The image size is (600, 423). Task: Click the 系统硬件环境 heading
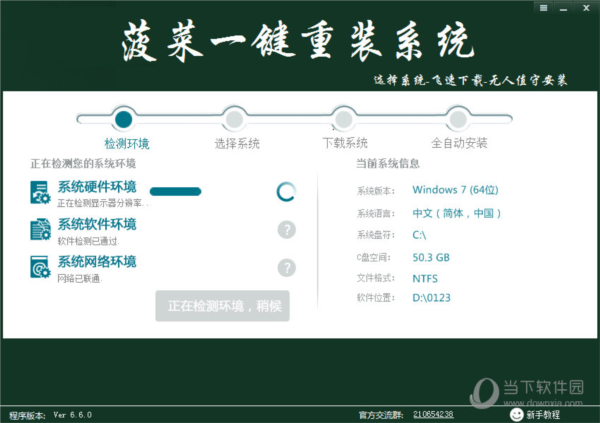97,187
